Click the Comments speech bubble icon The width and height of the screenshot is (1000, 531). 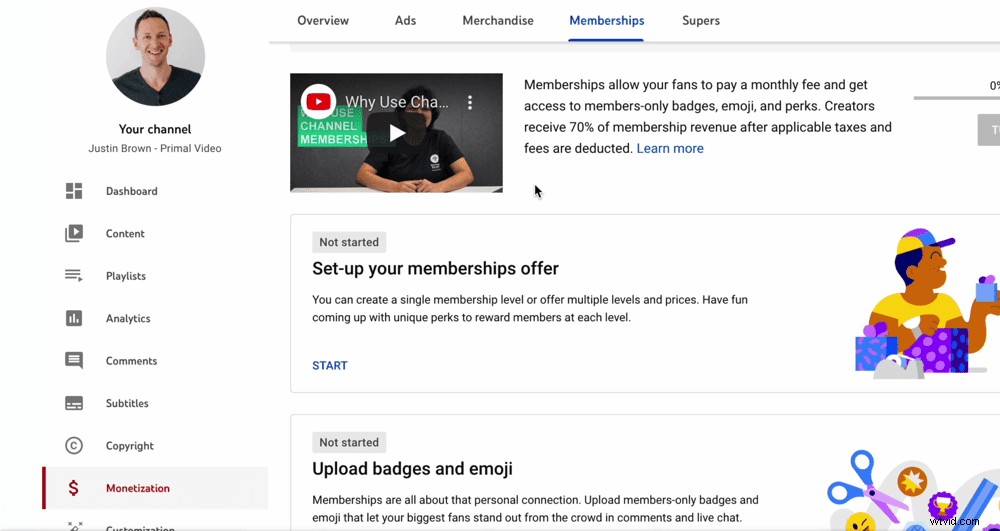74,361
